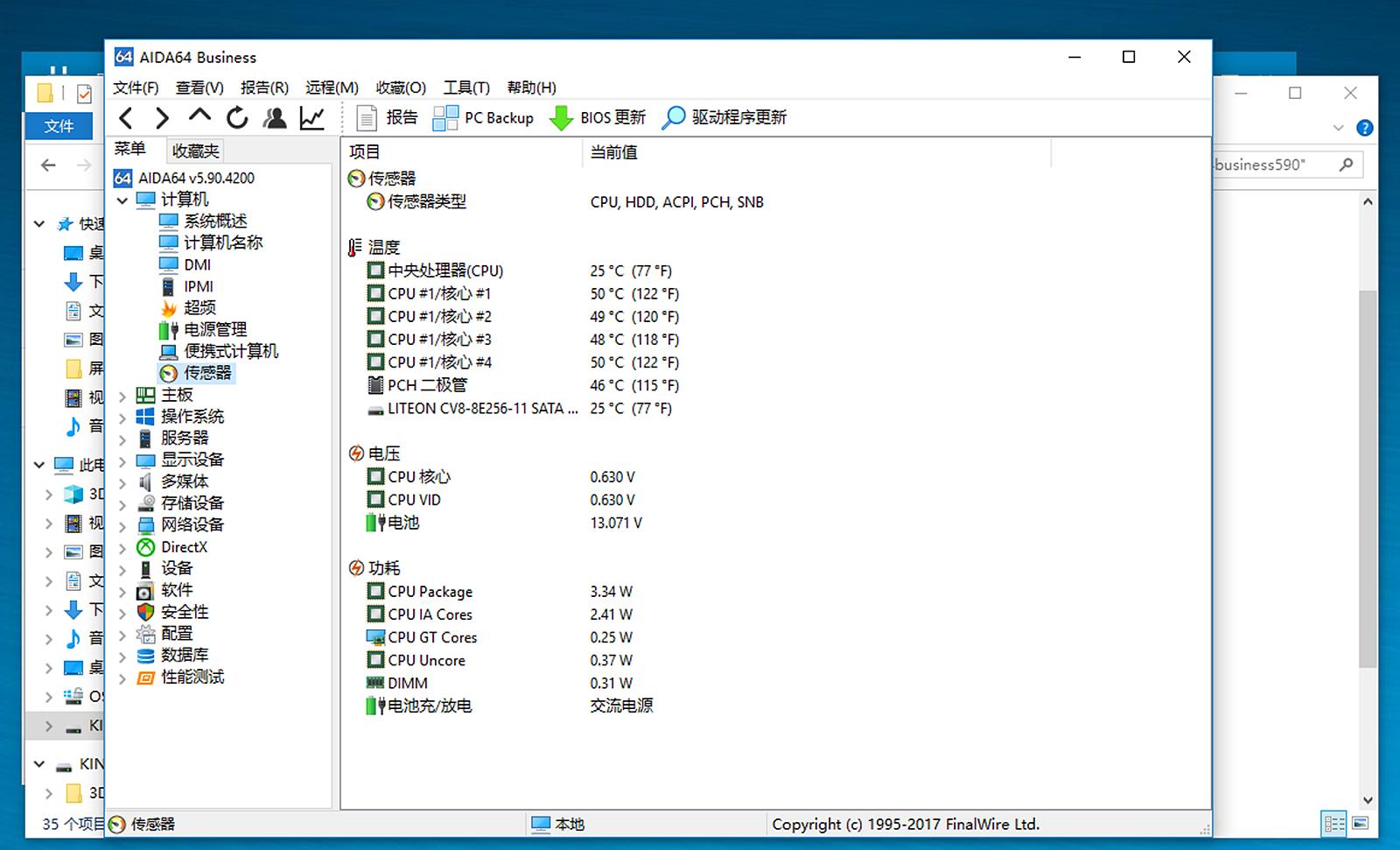Switch to the 菜单 tab
Screen dimensions: 1400x850
129,149
